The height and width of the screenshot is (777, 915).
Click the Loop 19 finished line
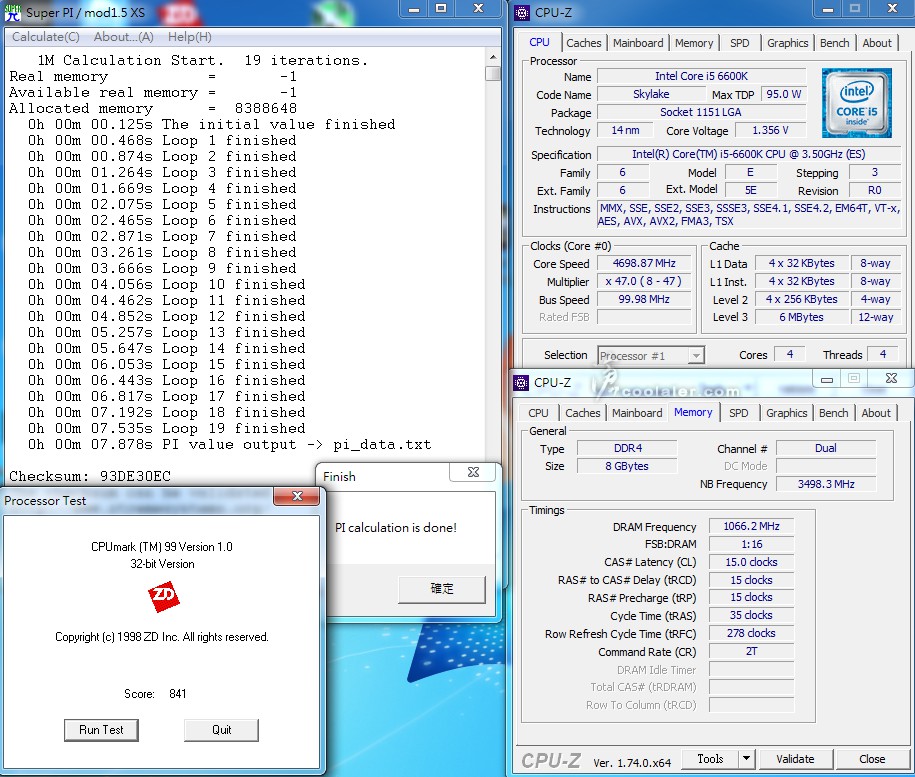166,428
